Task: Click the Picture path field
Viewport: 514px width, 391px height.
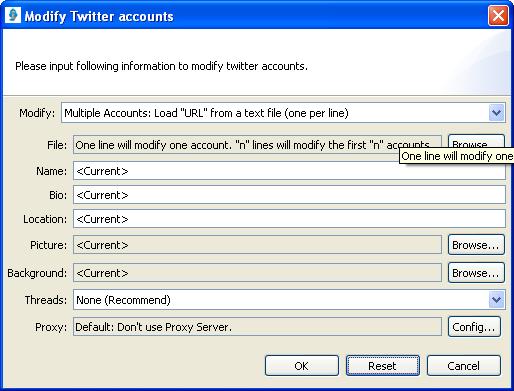Action: click(x=257, y=245)
